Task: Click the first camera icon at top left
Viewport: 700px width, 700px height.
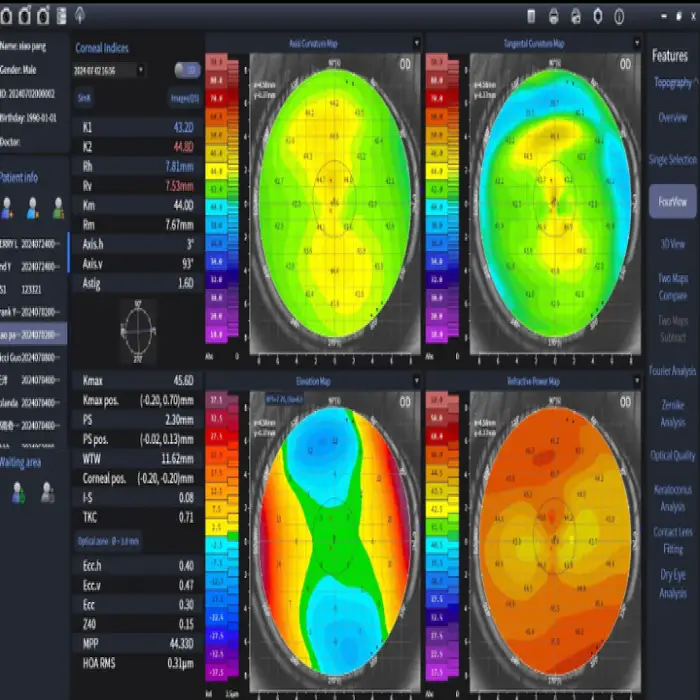Action: pos(8,15)
